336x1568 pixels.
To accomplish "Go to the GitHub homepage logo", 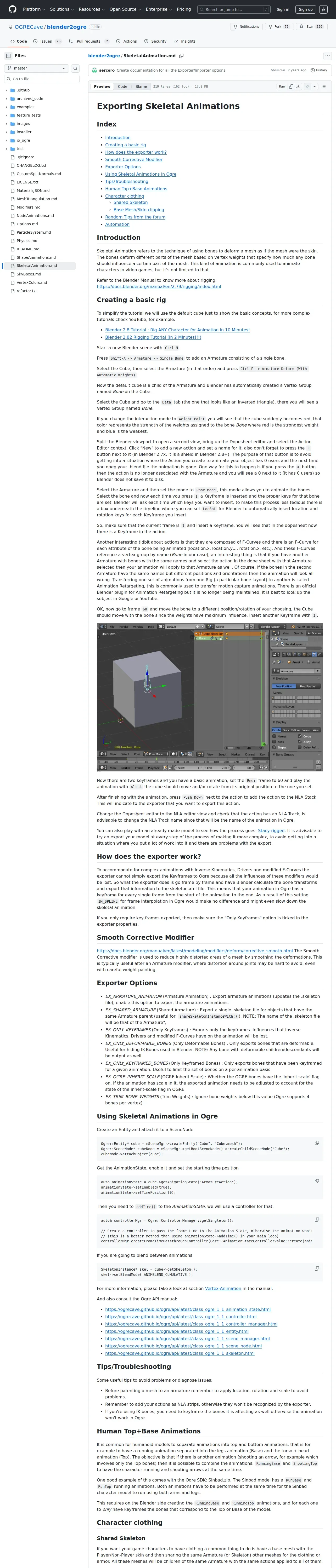I will (x=12, y=9).
